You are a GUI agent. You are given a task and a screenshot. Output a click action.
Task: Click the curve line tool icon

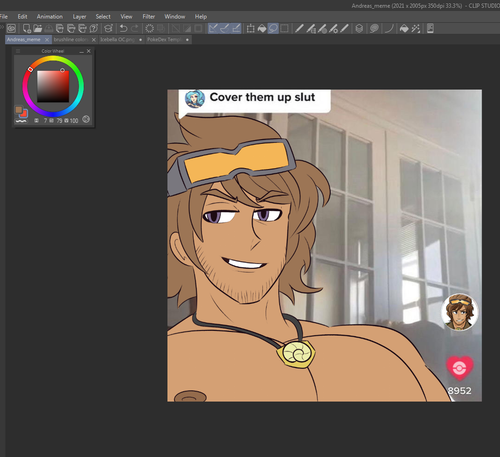tap(389, 29)
